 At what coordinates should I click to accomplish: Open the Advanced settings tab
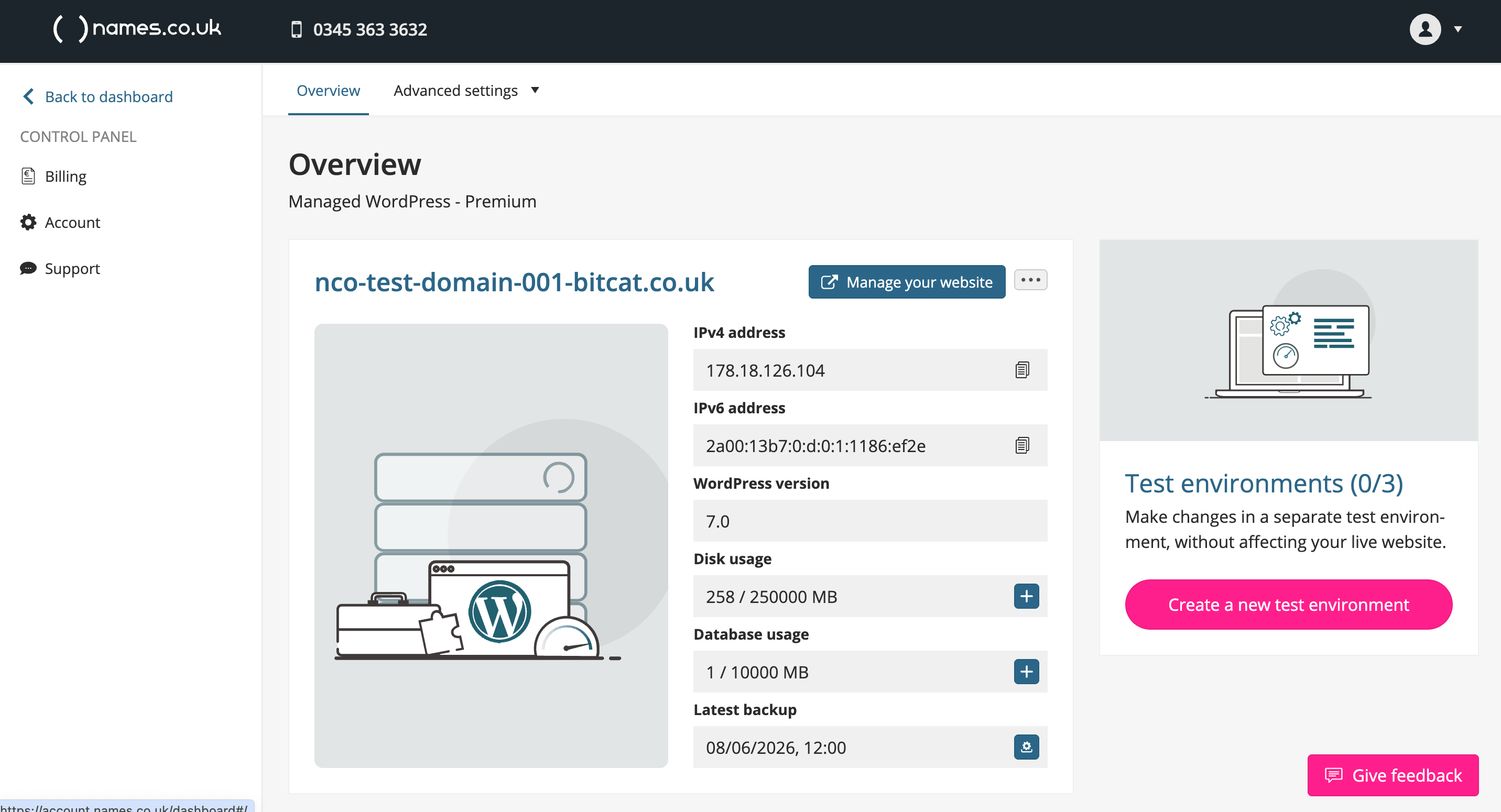455,90
